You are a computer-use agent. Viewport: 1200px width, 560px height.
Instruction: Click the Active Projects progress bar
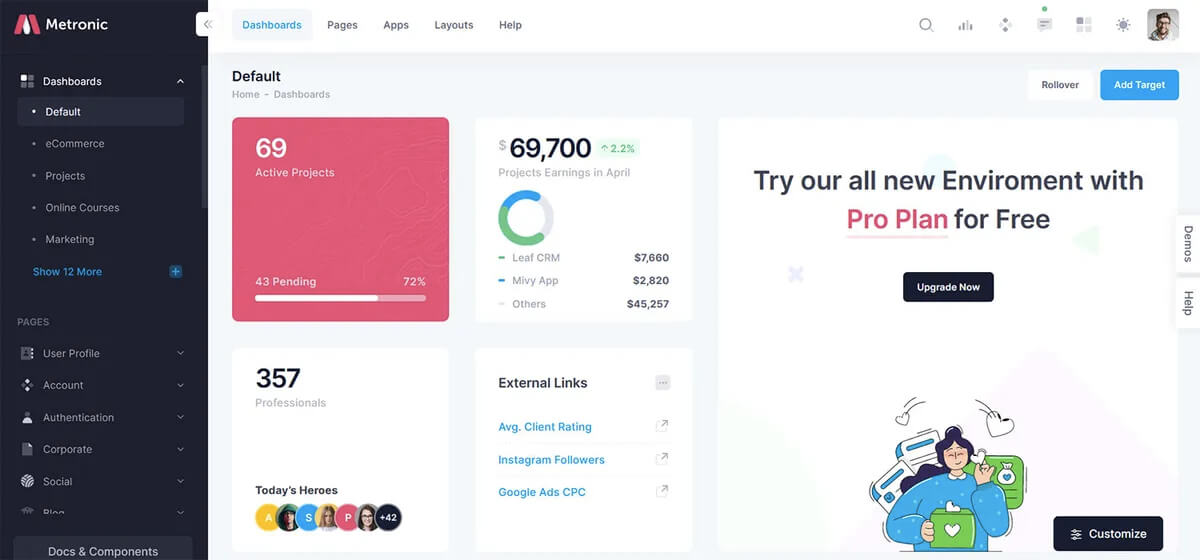point(340,298)
